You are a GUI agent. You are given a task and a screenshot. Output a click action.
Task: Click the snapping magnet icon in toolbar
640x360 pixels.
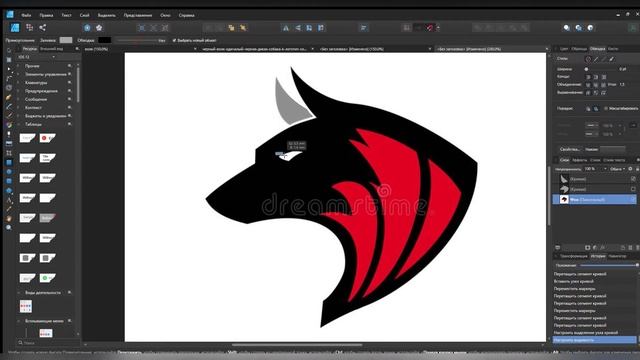tap(429, 28)
